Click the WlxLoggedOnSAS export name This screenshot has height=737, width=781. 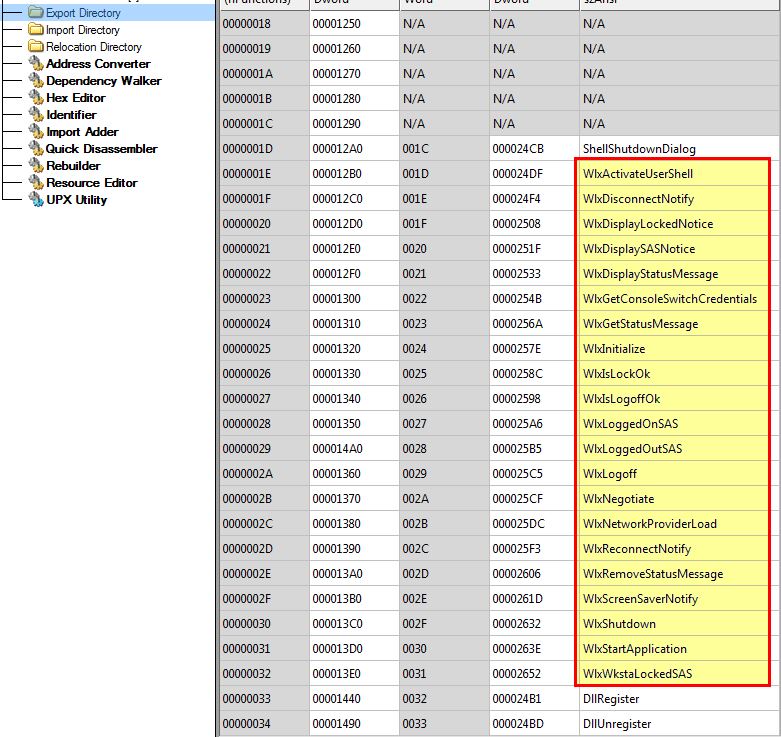coord(630,424)
